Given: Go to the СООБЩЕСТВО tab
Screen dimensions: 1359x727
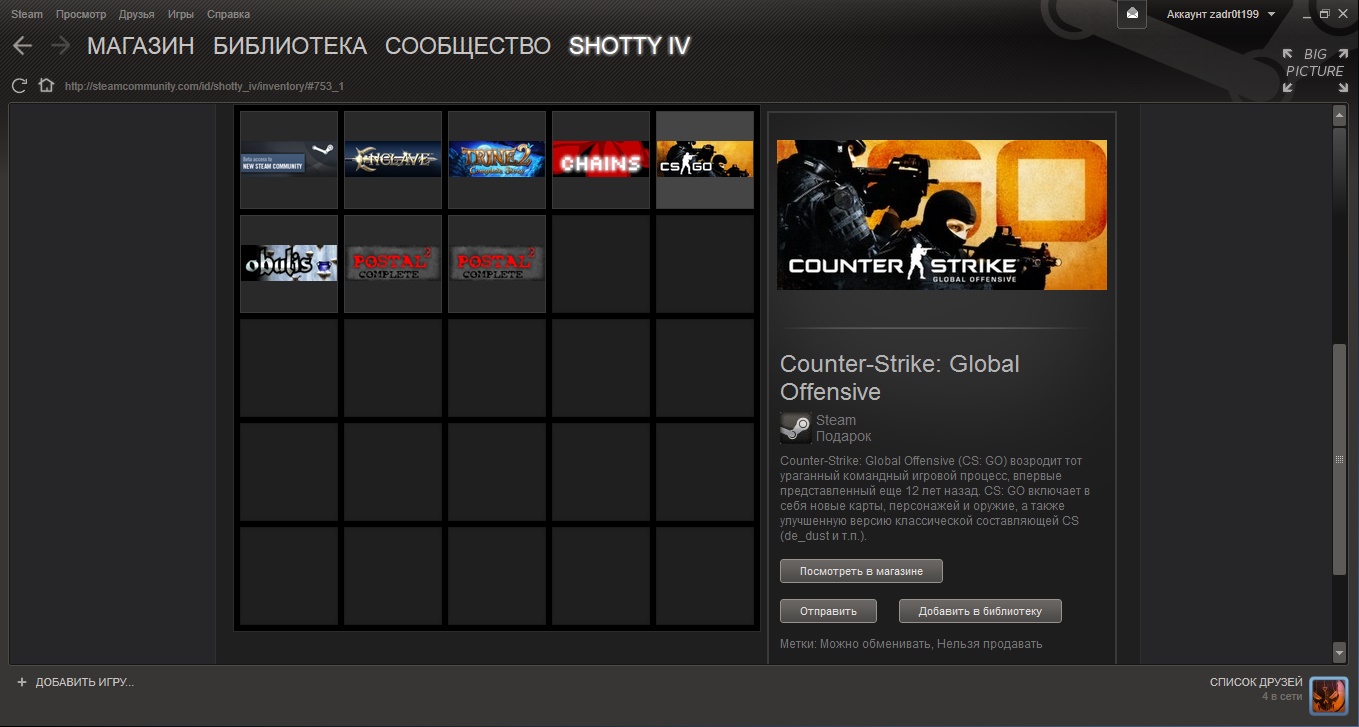Looking at the screenshot, I should point(468,46).
